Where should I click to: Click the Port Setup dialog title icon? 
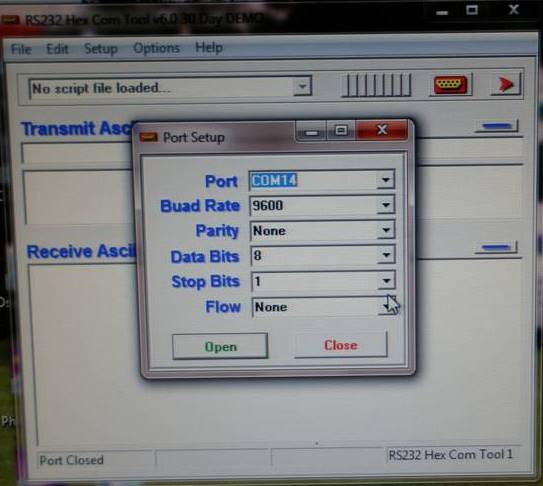(x=148, y=137)
